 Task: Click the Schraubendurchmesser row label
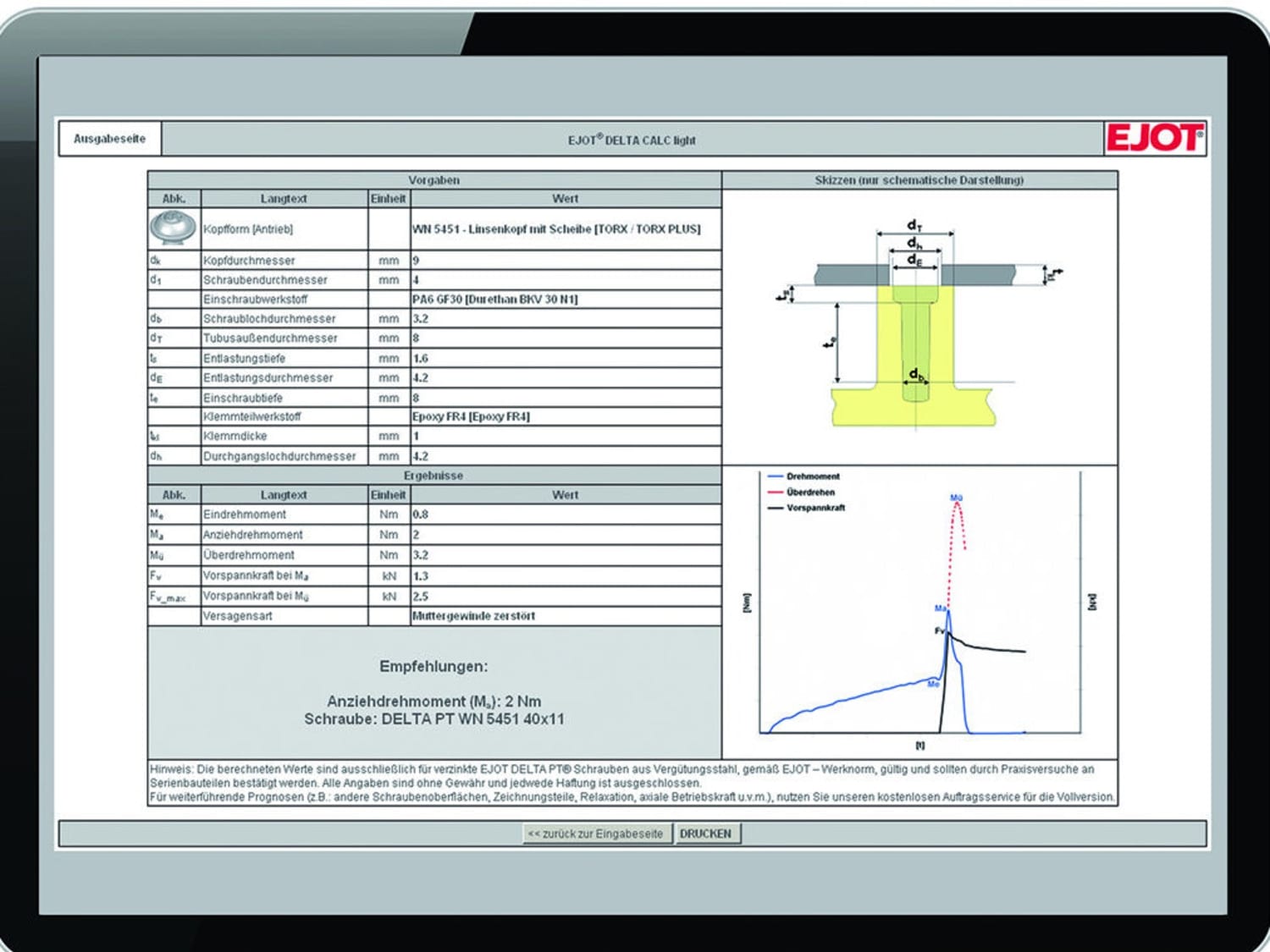click(265, 280)
